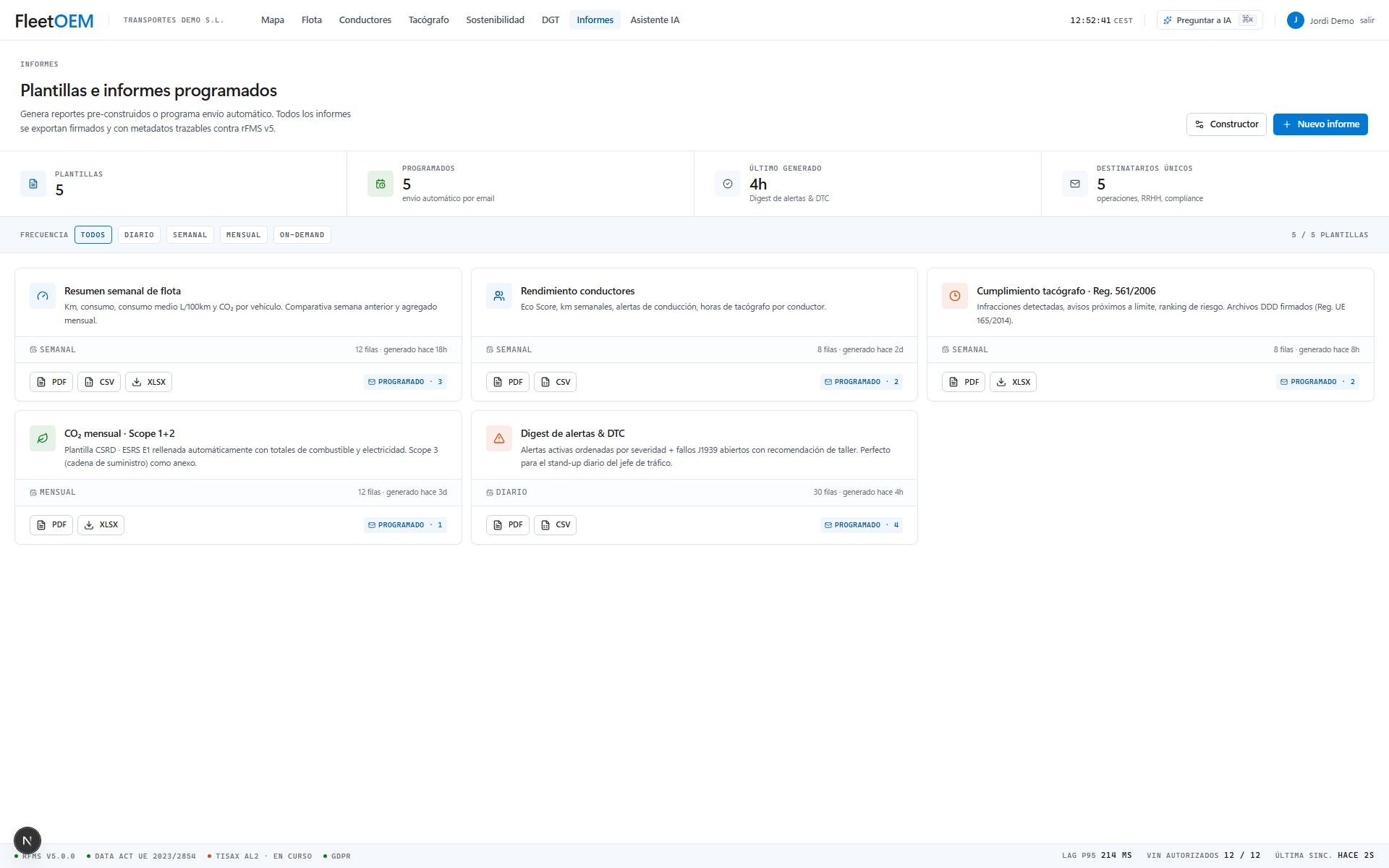The width and height of the screenshot is (1389, 868).
Task: Click the speedometer icon of Resumen semanal de flota
Action: 43,296
